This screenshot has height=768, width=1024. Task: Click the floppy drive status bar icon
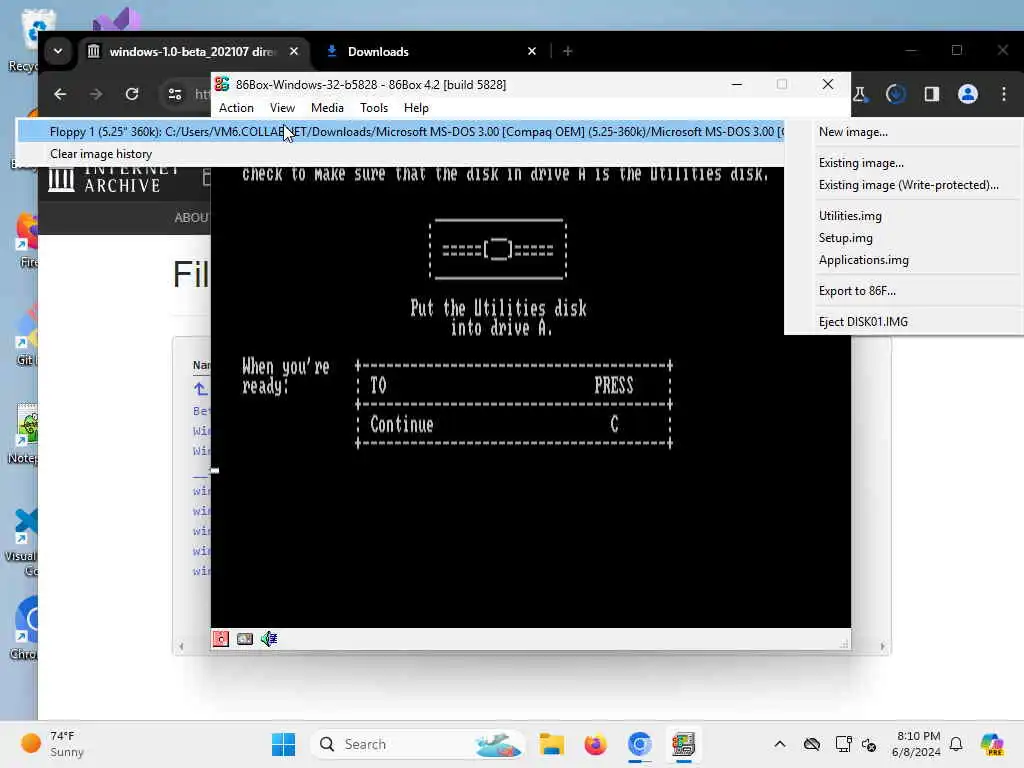[221, 639]
